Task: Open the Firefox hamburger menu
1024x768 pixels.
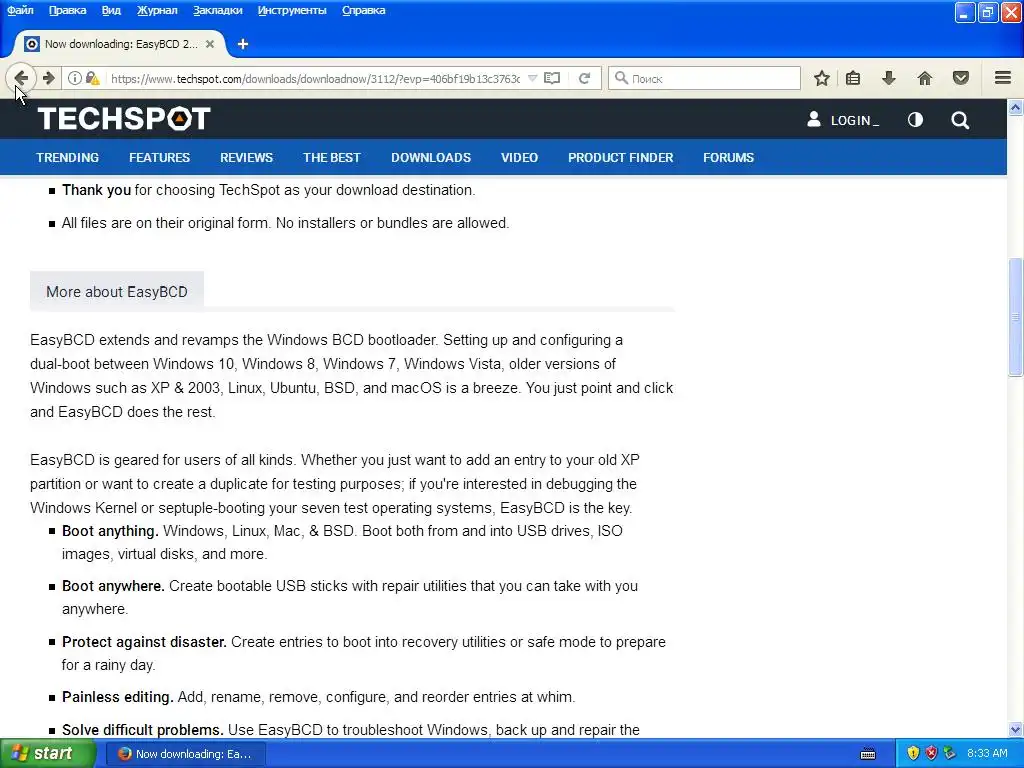Action: (1003, 78)
